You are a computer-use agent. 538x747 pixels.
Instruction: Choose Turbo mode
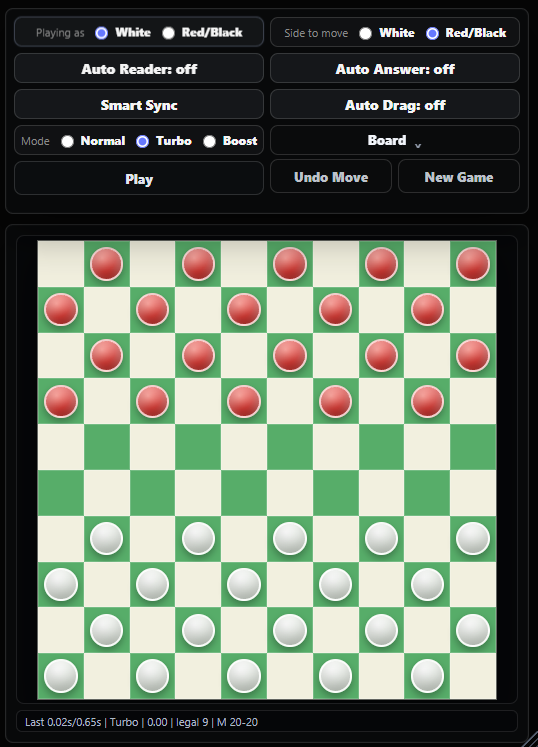(x=142, y=141)
